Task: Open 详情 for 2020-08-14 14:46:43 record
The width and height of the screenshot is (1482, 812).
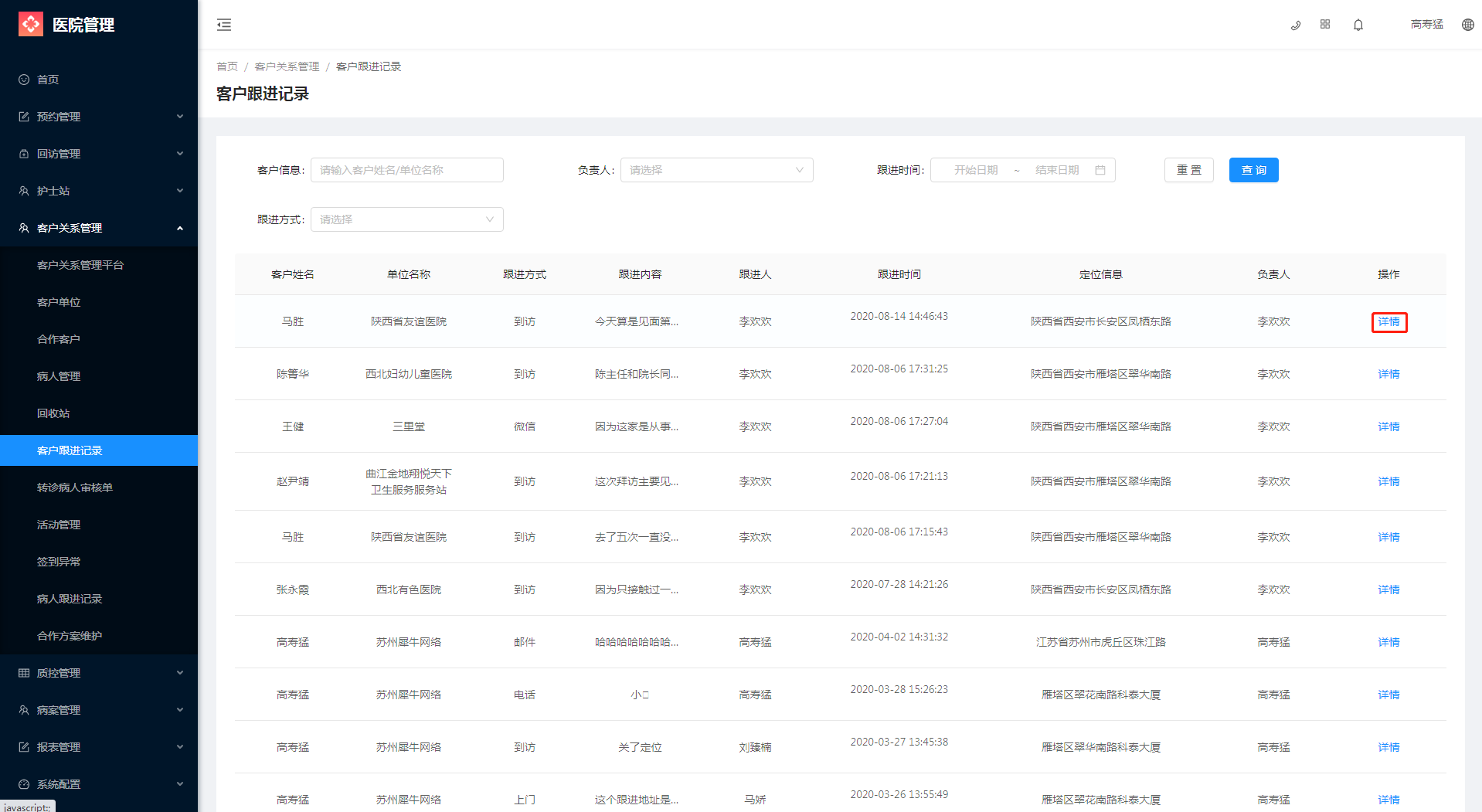Action: (1389, 321)
